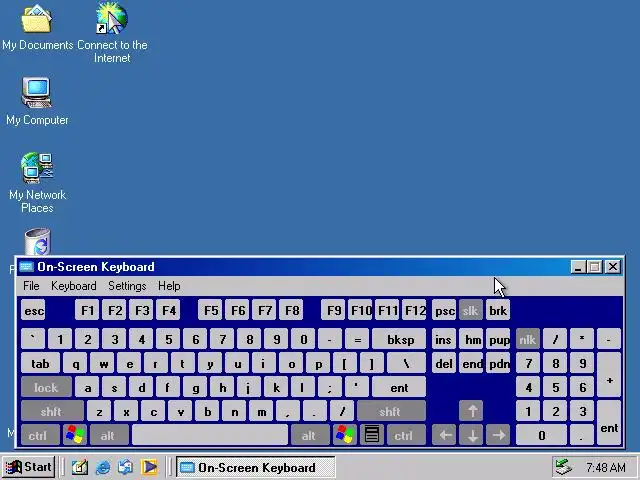Click the On-Screen Keyboard title bar icon
640x480 pixels.
tap(26, 267)
